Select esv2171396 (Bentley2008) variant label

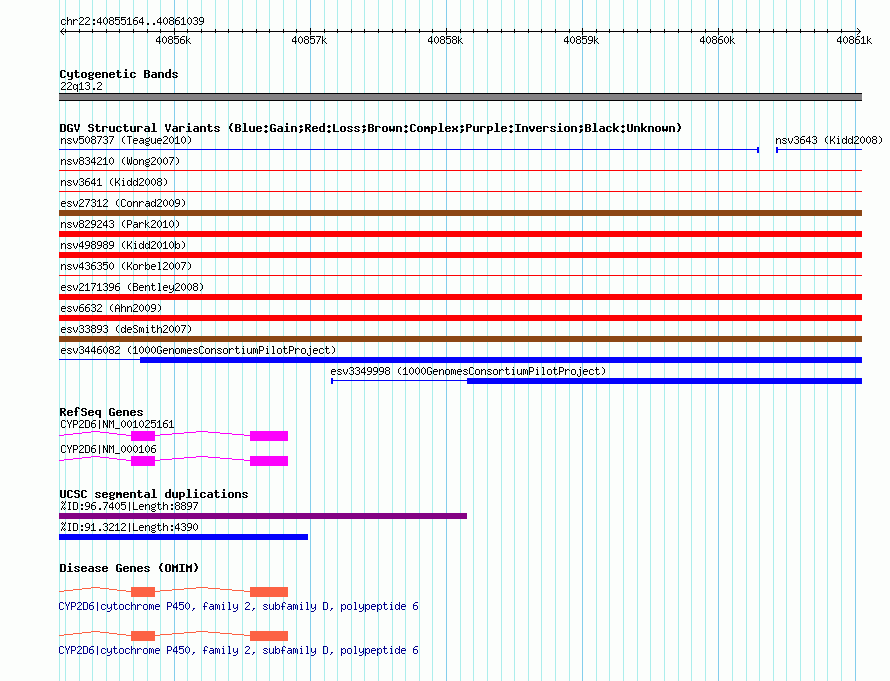tap(132, 287)
